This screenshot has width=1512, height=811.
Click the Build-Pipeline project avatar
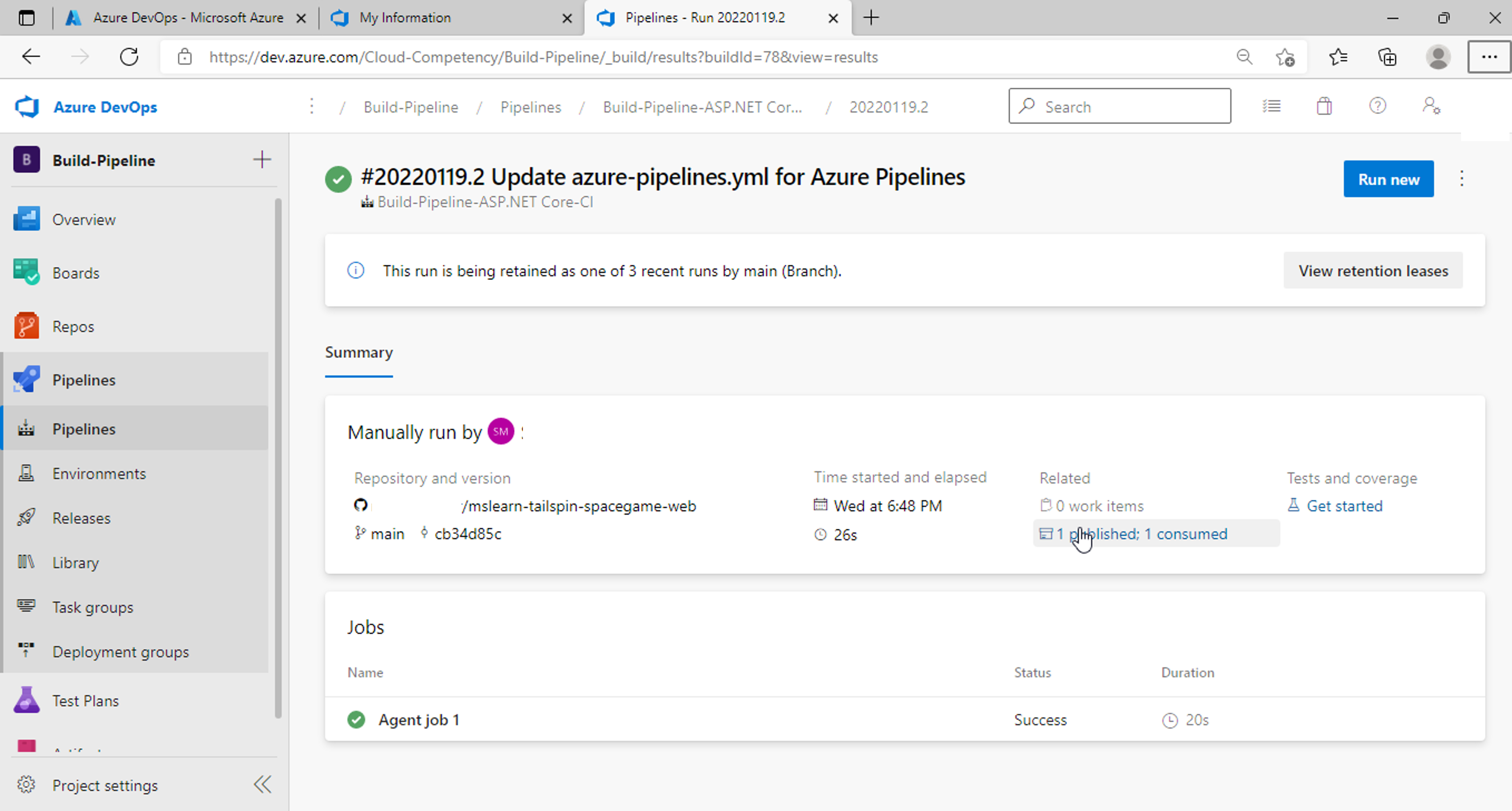point(26,160)
